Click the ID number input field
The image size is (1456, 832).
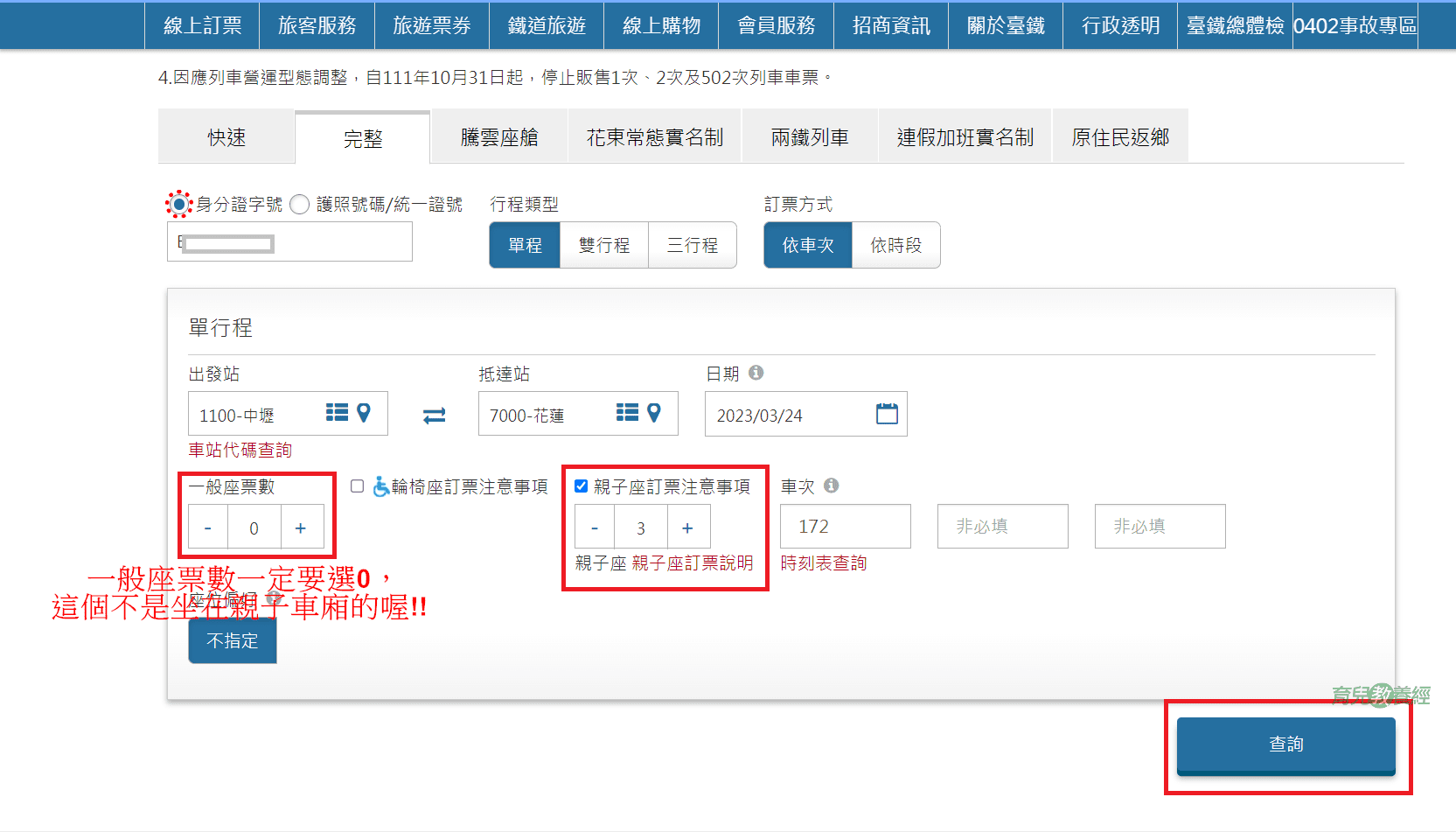(289, 241)
